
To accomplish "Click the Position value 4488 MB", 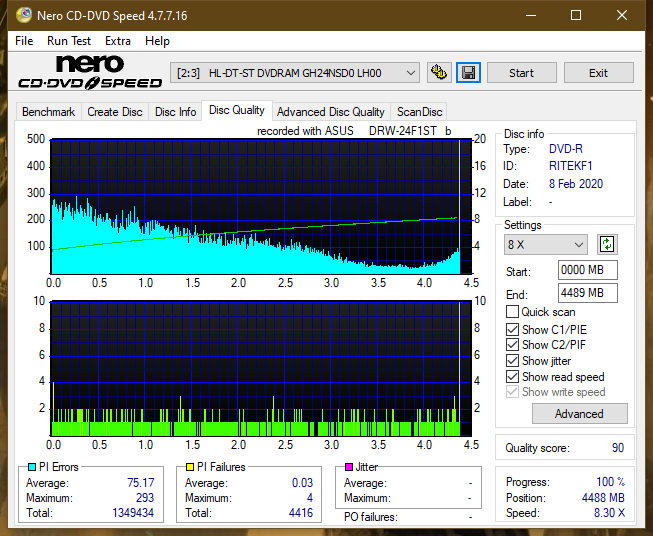I will tap(603, 498).
